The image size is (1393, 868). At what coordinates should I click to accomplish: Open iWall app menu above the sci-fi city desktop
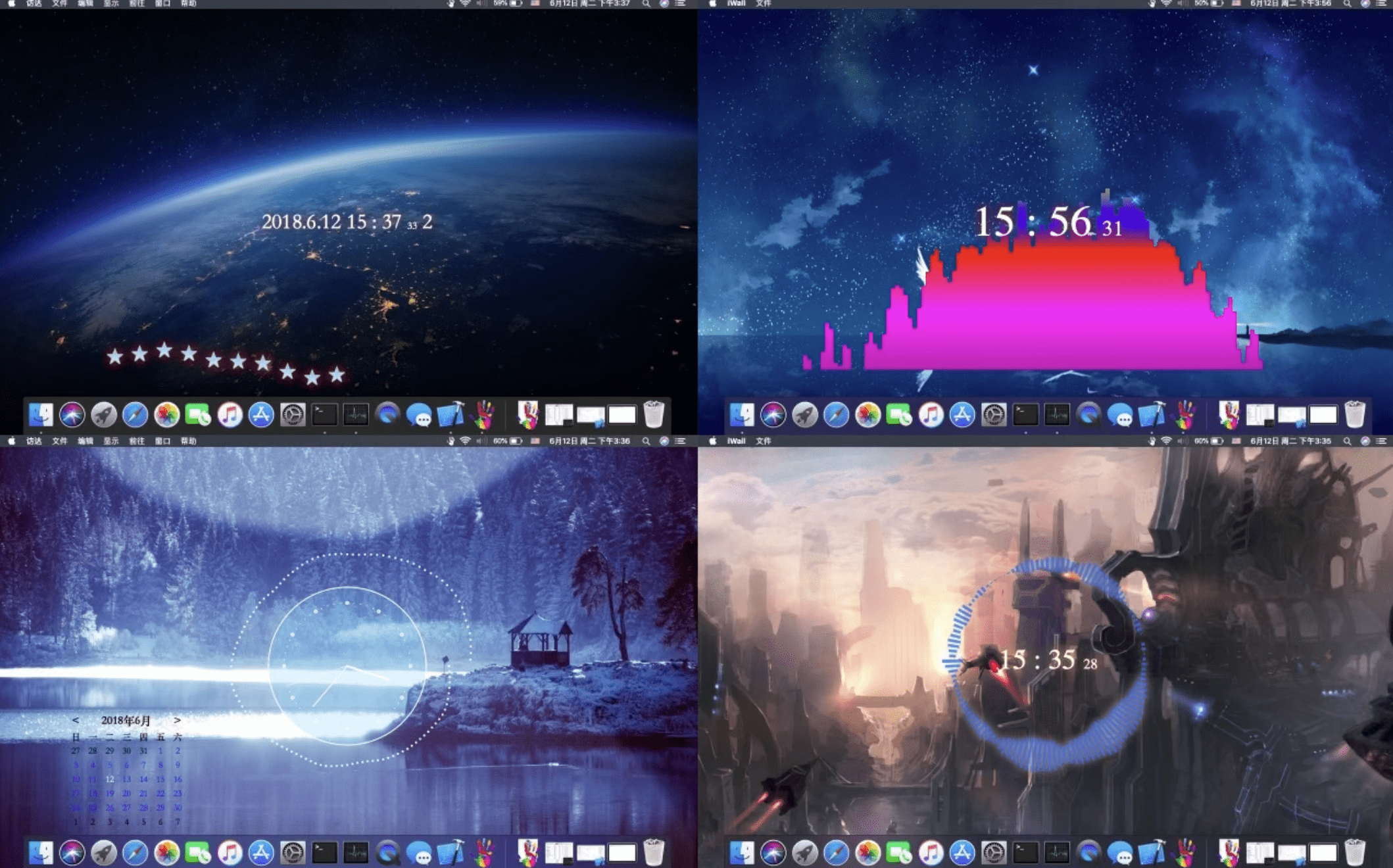click(x=736, y=441)
